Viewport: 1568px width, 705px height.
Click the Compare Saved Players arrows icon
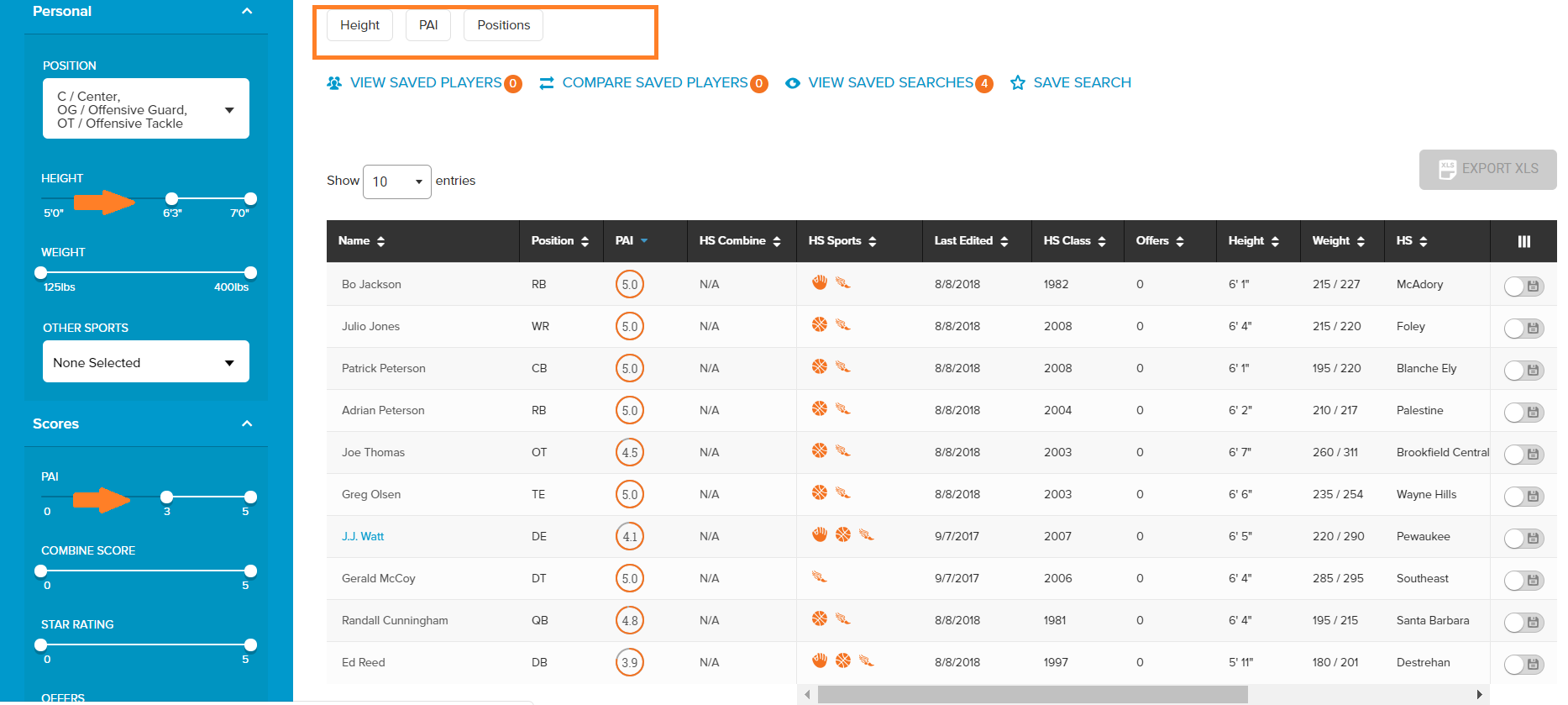click(547, 83)
